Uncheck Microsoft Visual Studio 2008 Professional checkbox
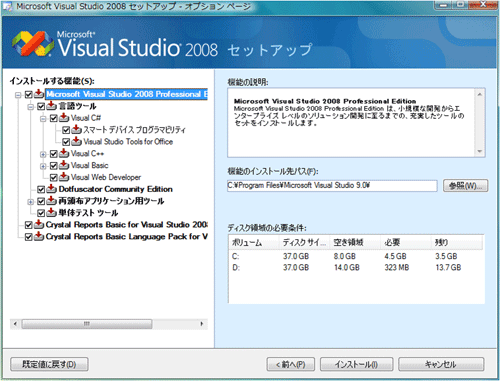 29,95
